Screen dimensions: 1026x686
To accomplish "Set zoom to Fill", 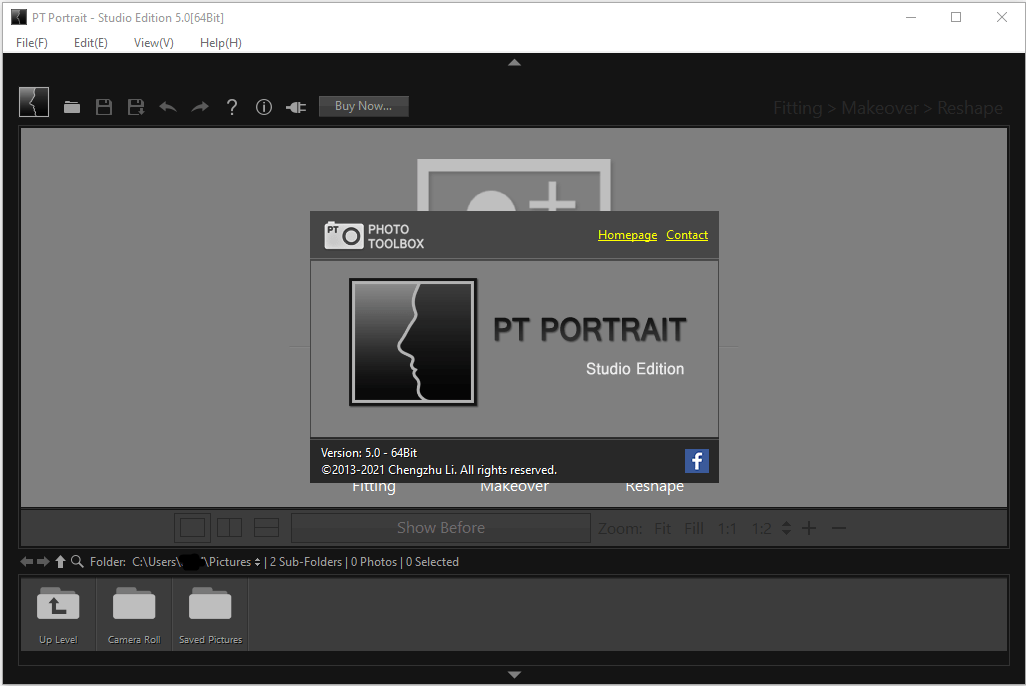I will (x=694, y=528).
